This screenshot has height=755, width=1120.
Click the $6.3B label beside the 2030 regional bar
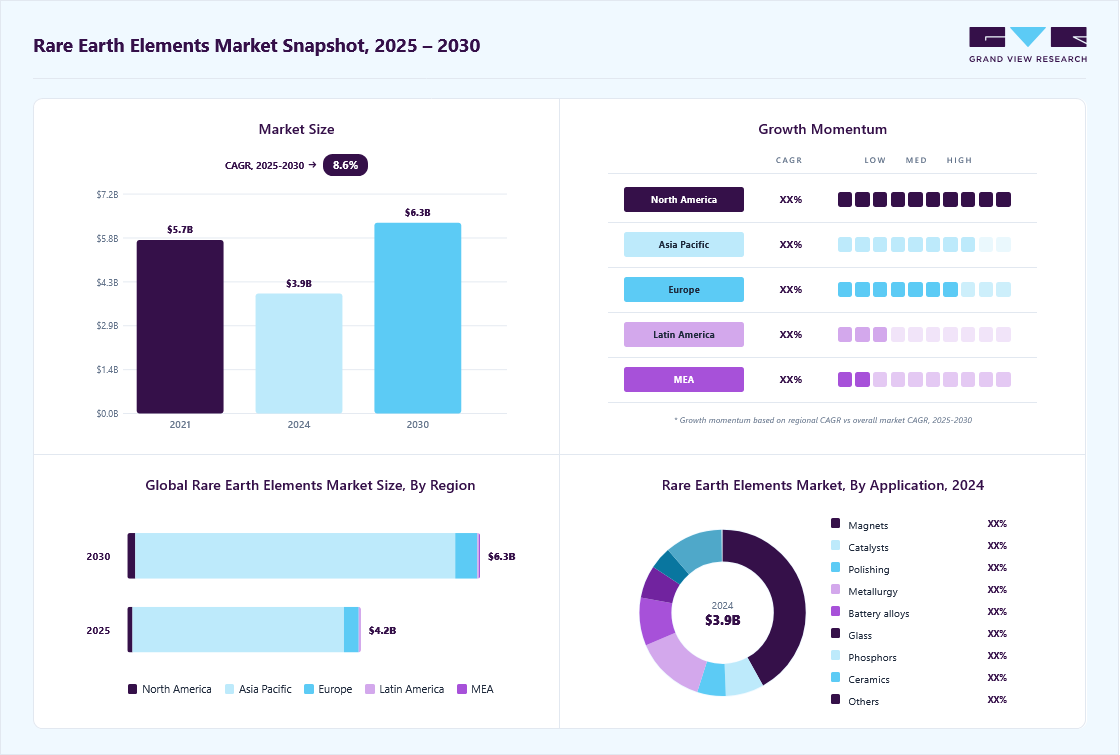(501, 556)
